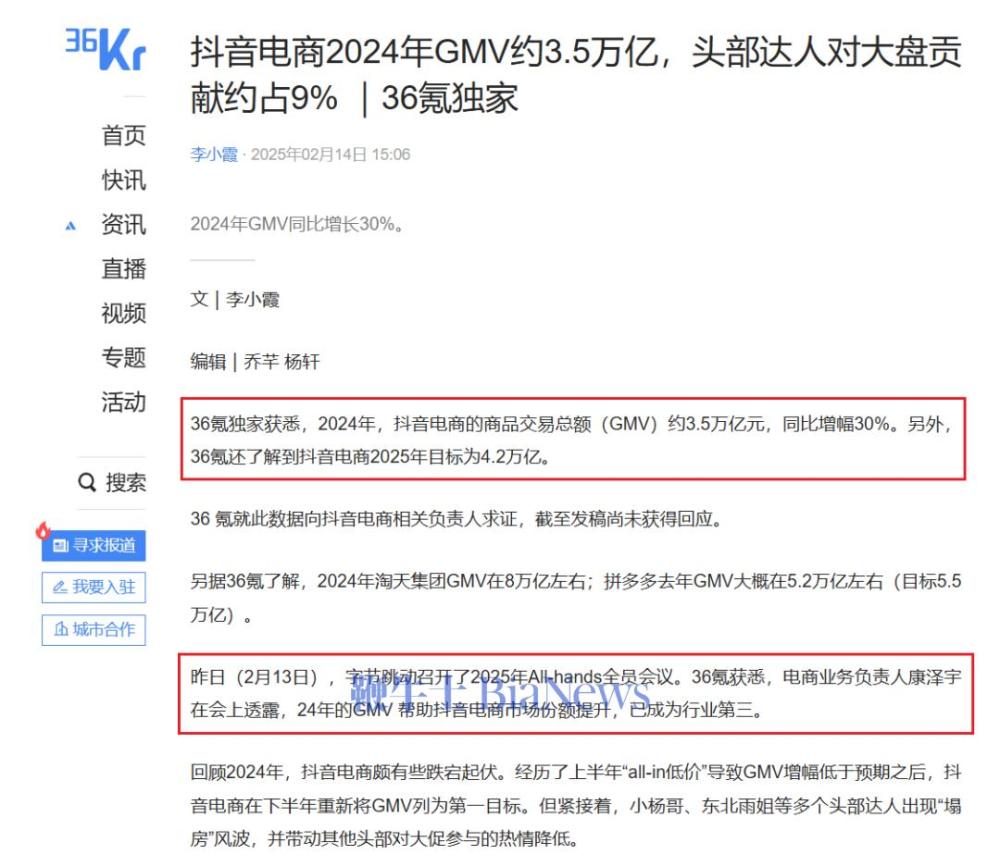
Task: Select 资讯 in the sidebar
Action: 126,225
